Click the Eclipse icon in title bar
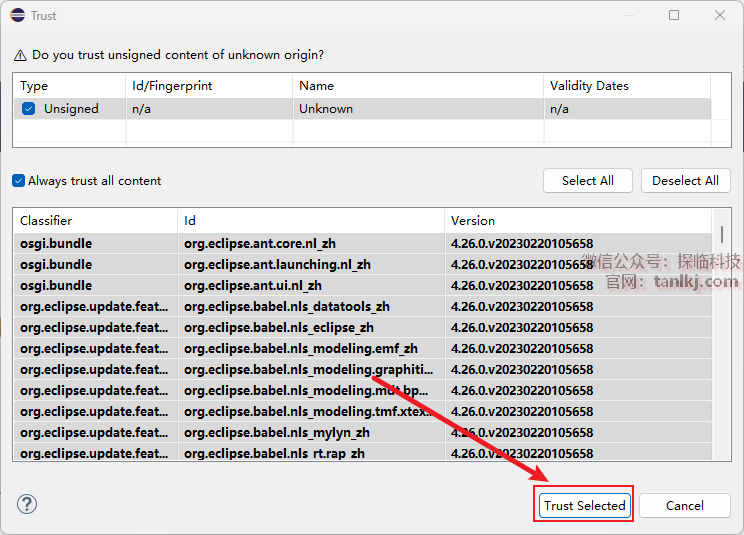Screen dimensions: 744x535 click(x=15, y=15)
